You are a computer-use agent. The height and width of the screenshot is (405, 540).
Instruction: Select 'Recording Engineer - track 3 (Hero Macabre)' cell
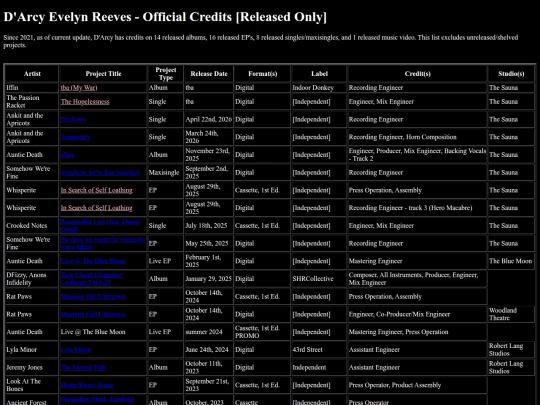coord(417,208)
